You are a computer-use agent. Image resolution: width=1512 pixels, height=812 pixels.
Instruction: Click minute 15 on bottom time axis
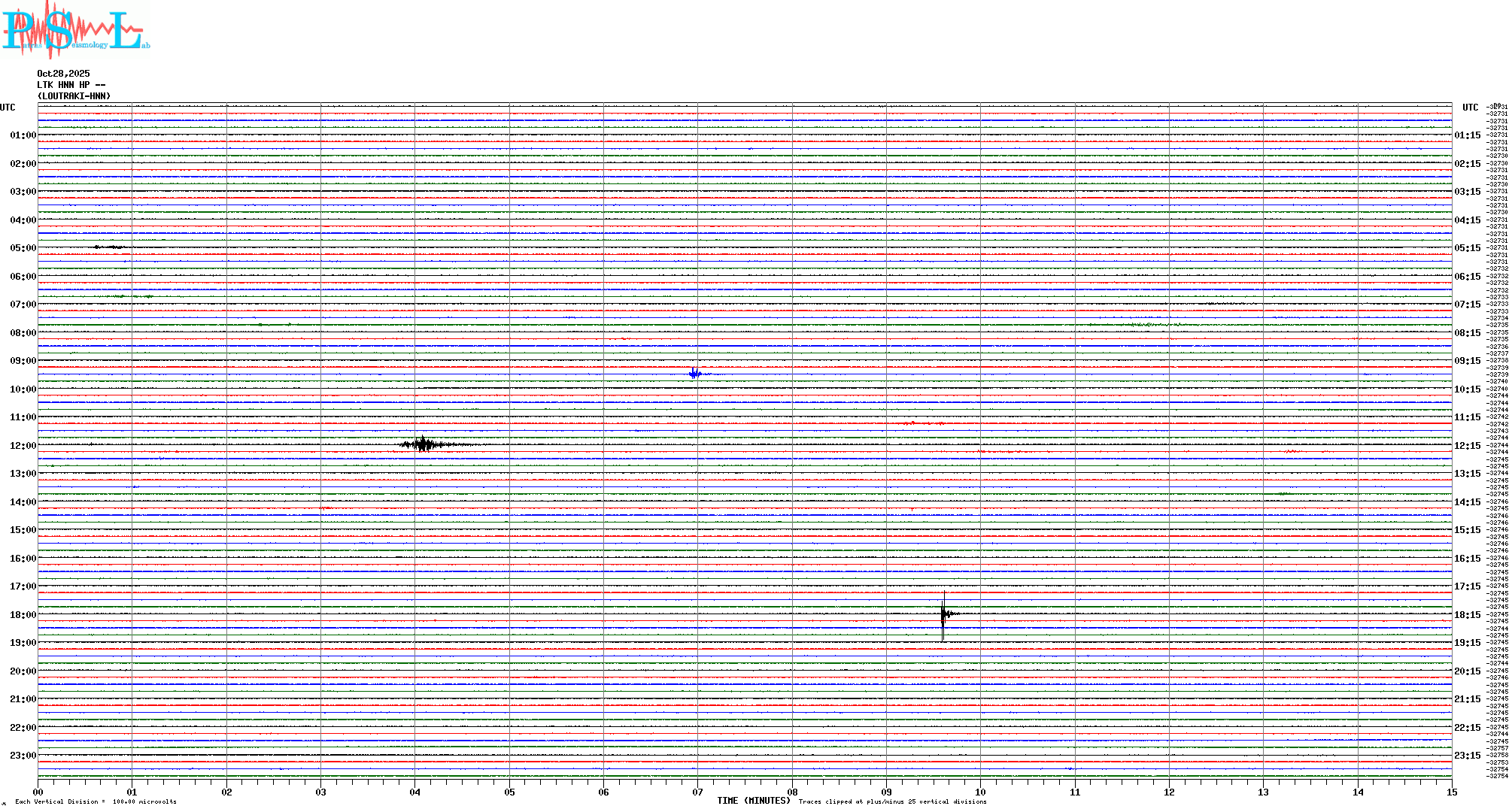click(1451, 792)
